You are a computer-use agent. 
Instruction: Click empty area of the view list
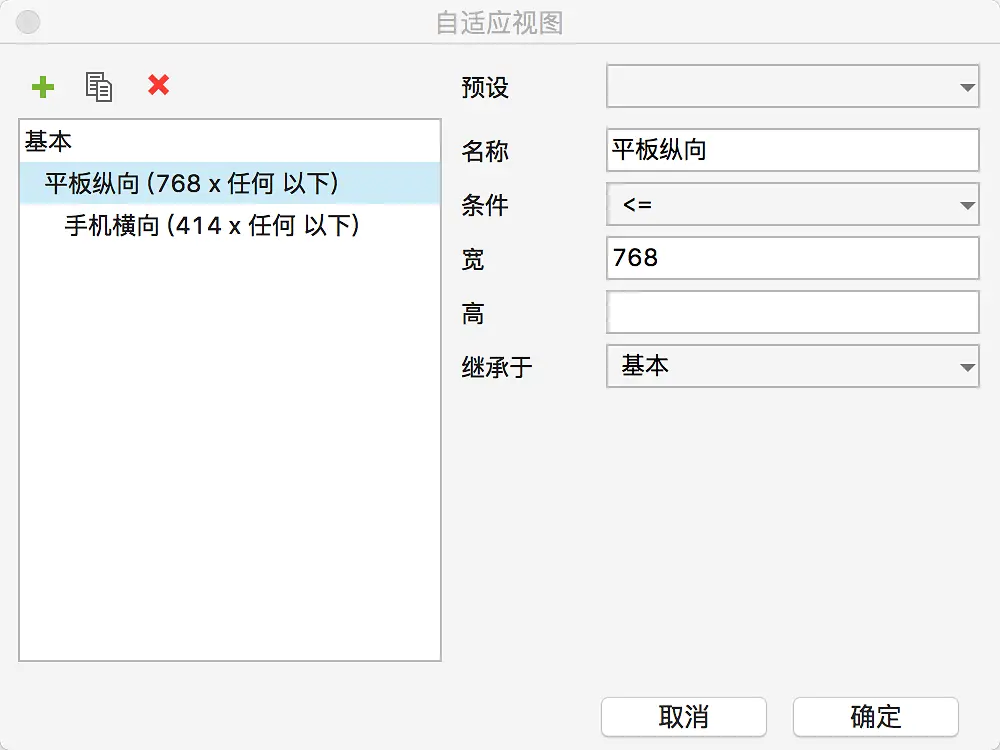230,450
